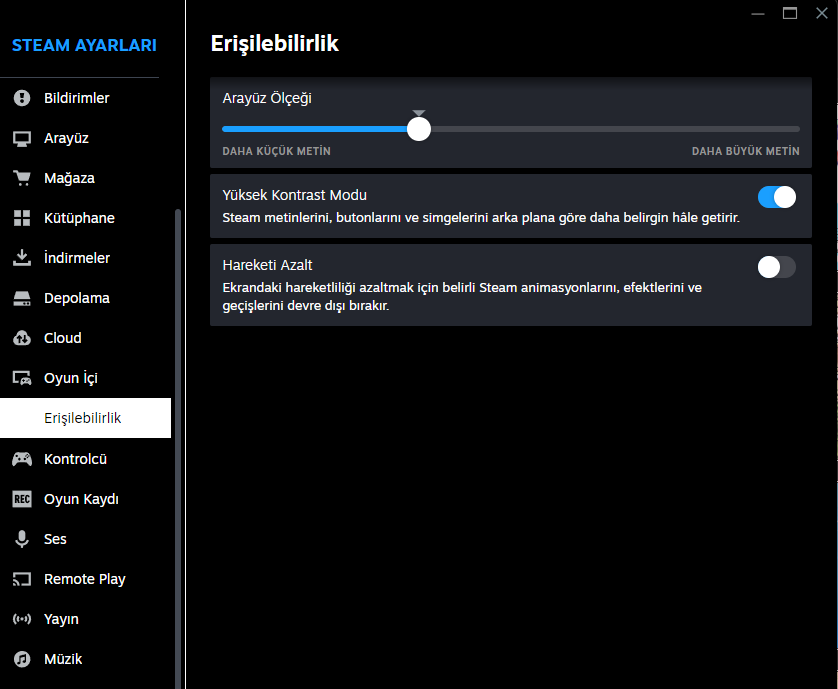Click the Depolama drive icon
Viewport: 838px width, 689px height.
coord(22,298)
